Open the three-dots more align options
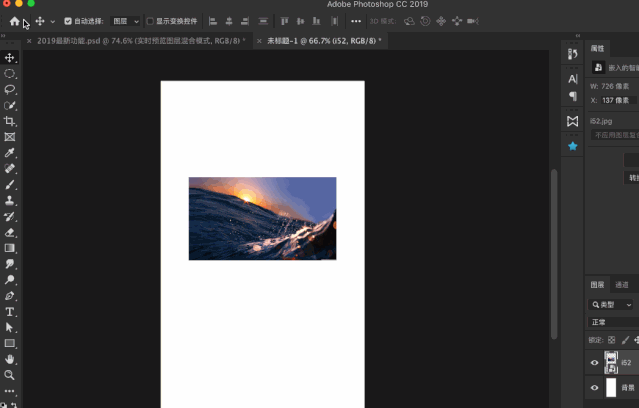The width and height of the screenshot is (639, 408). click(x=356, y=21)
